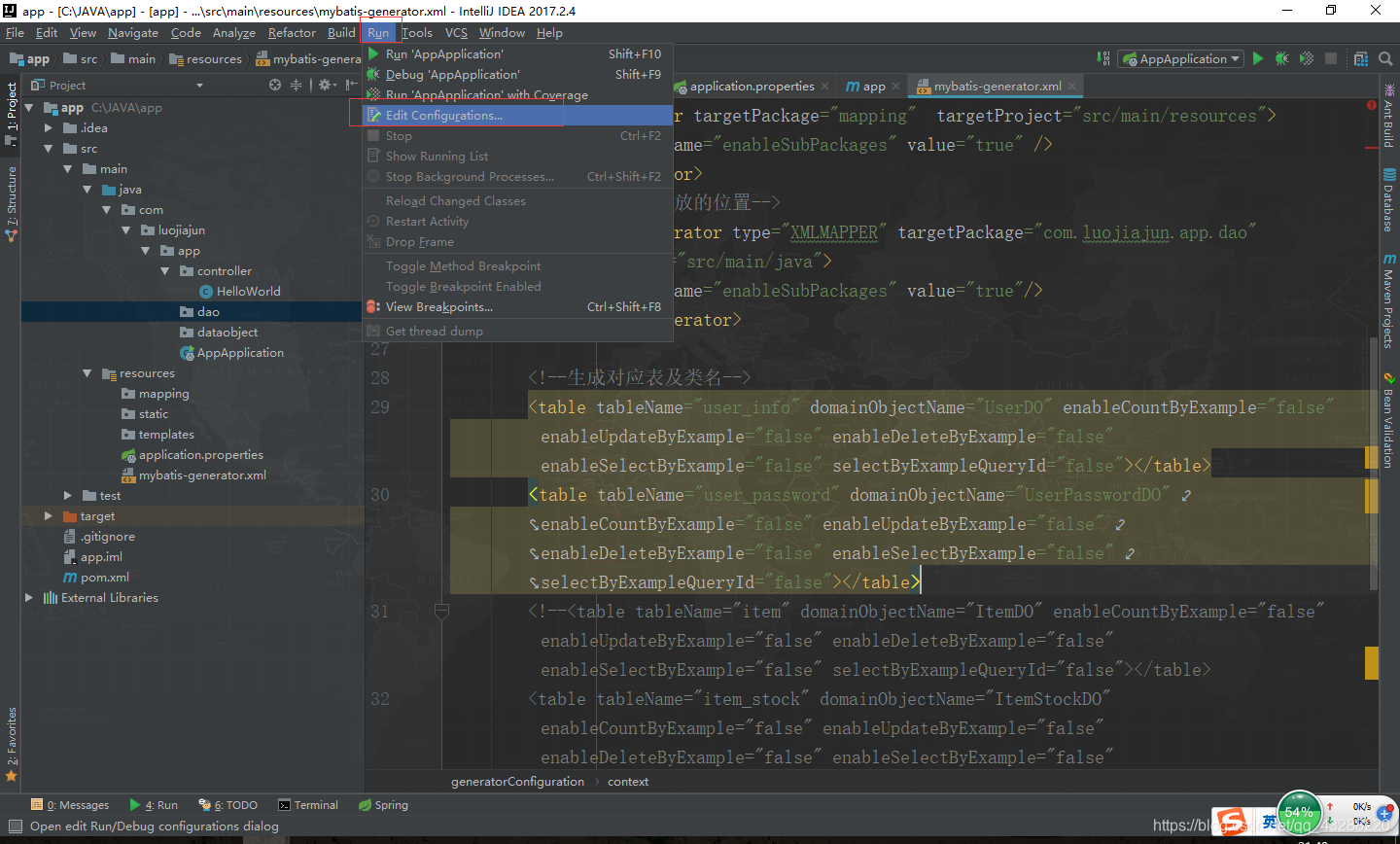Collapse the resources folder arrow
This screenshot has width=1400, height=844.
point(87,373)
